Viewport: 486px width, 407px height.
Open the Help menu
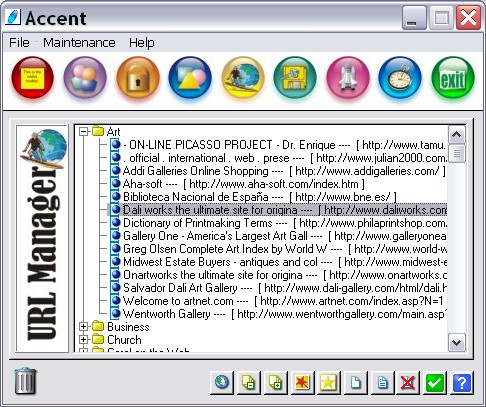pyautogui.click(x=142, y=43)
